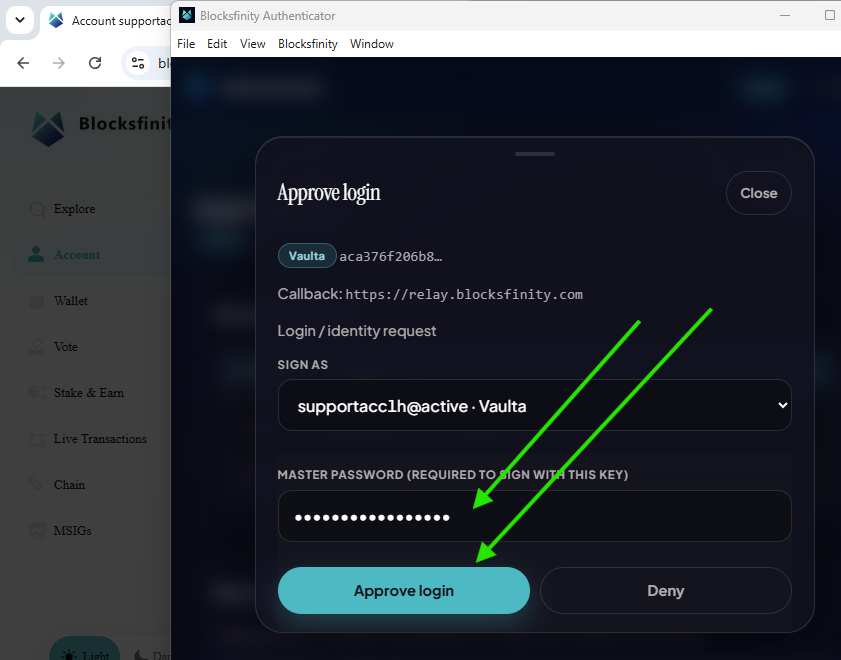841x660 pixels.
Task: Open the site information icon in address bar
Action: click(138, 63)
